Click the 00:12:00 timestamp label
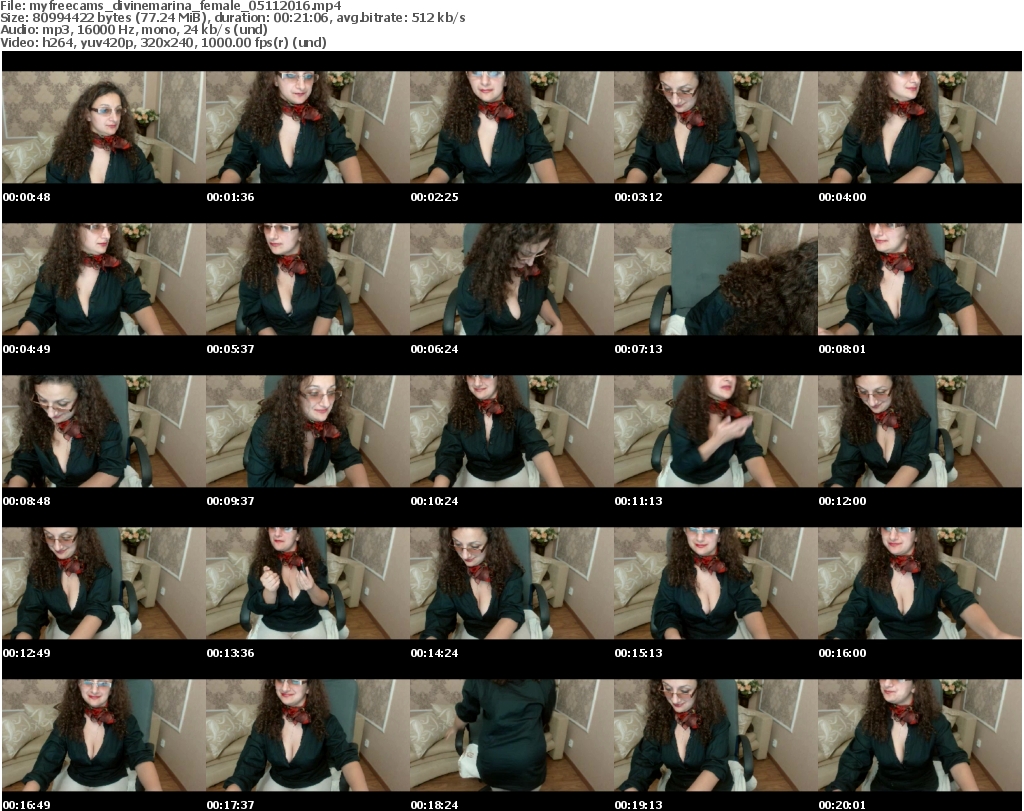Screen dimensions: 1024x811 coord(842,501)
